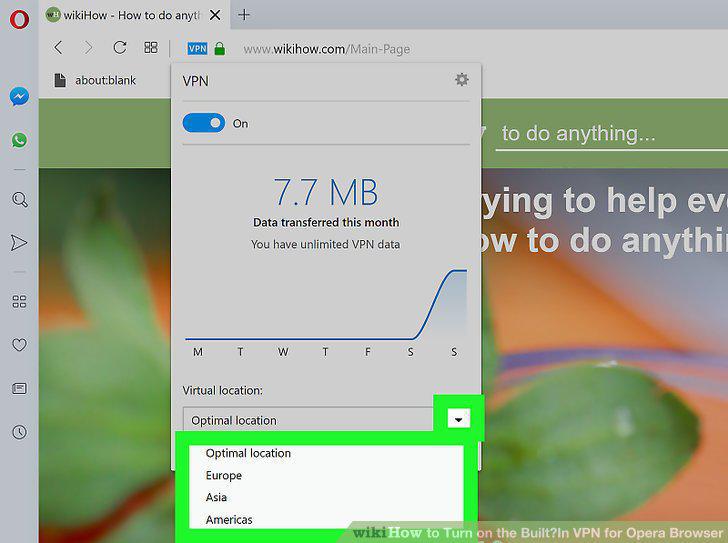Screen dimensions: 728x543
Task: Click the 7.7 MB data usage value
Action: click(x=325, y=192)
